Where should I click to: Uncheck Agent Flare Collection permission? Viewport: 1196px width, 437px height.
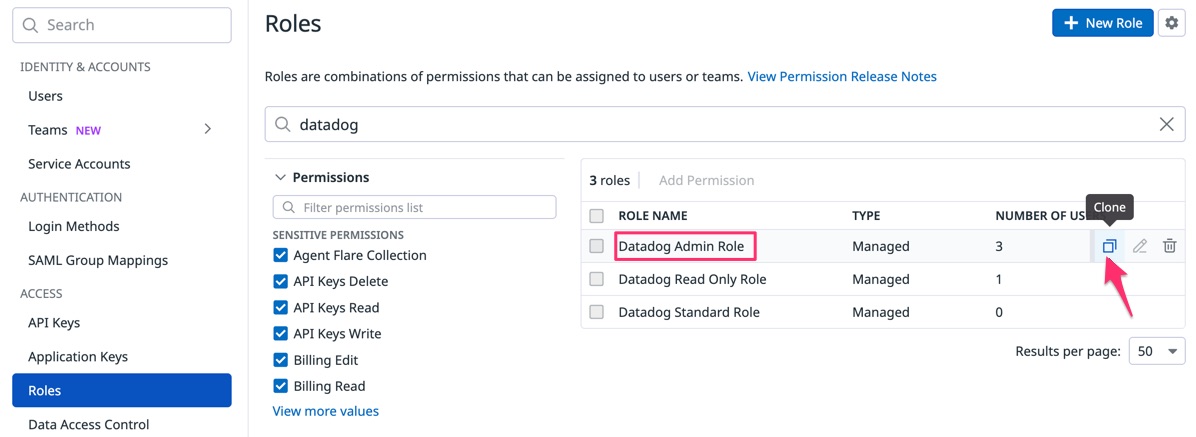(x=281, y=255)
